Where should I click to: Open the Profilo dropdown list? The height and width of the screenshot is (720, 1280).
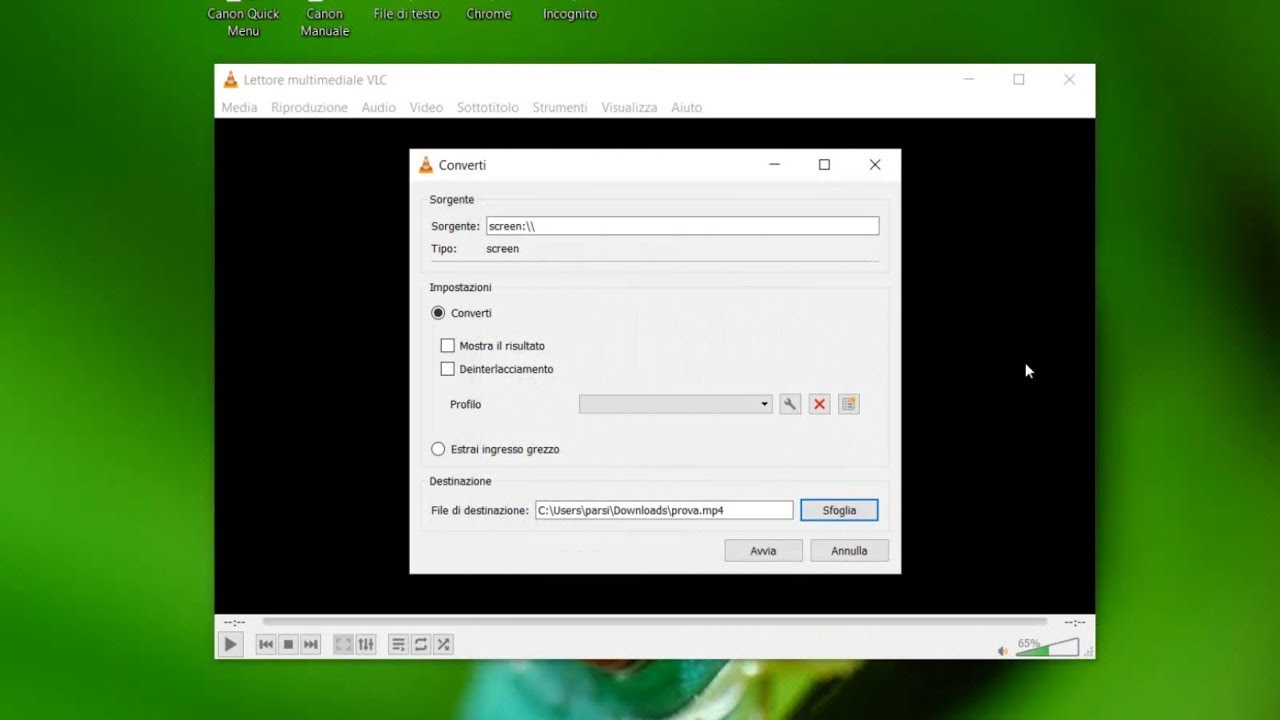[x=675, y=404]
